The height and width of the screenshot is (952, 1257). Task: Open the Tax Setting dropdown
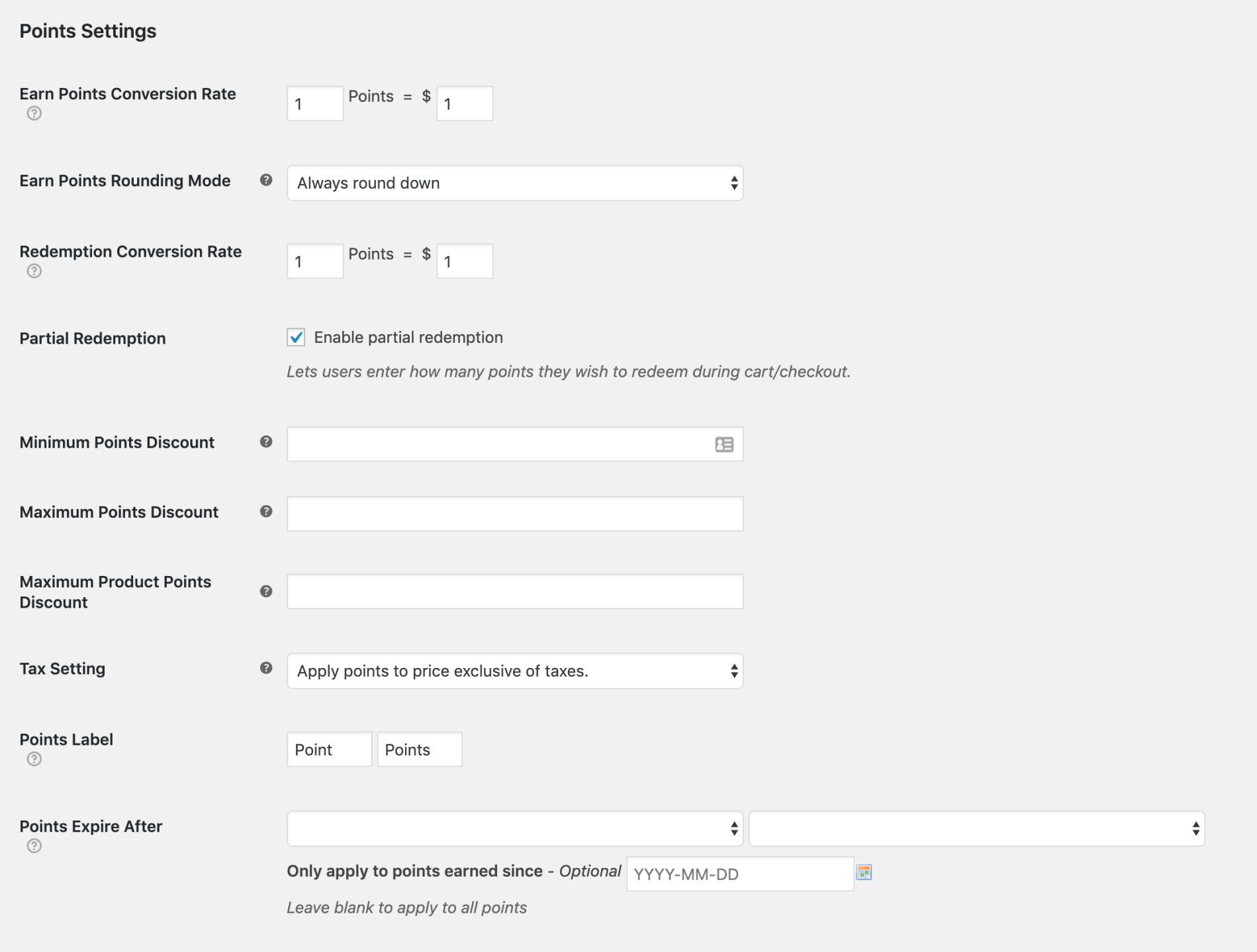(514, 670)
